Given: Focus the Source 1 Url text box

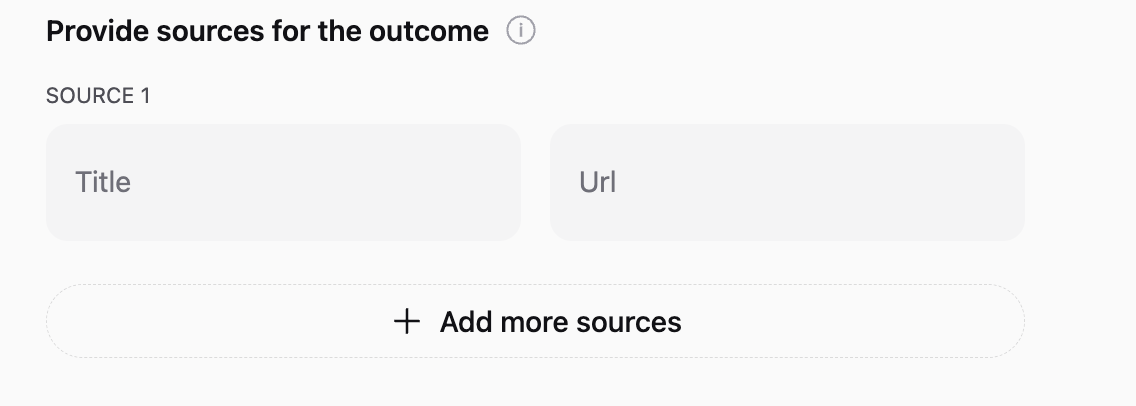Looking at the screenshot, I should 787,182.
